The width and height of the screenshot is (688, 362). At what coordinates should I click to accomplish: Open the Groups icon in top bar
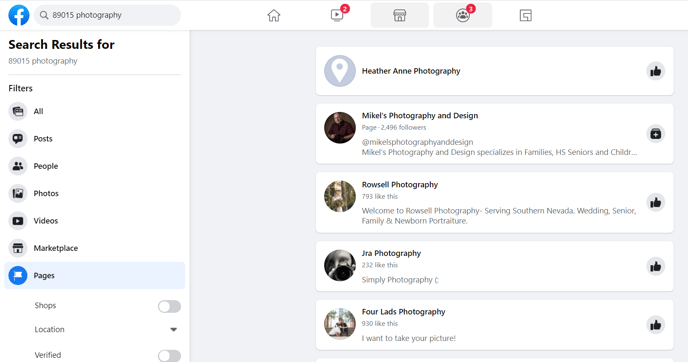462,15
